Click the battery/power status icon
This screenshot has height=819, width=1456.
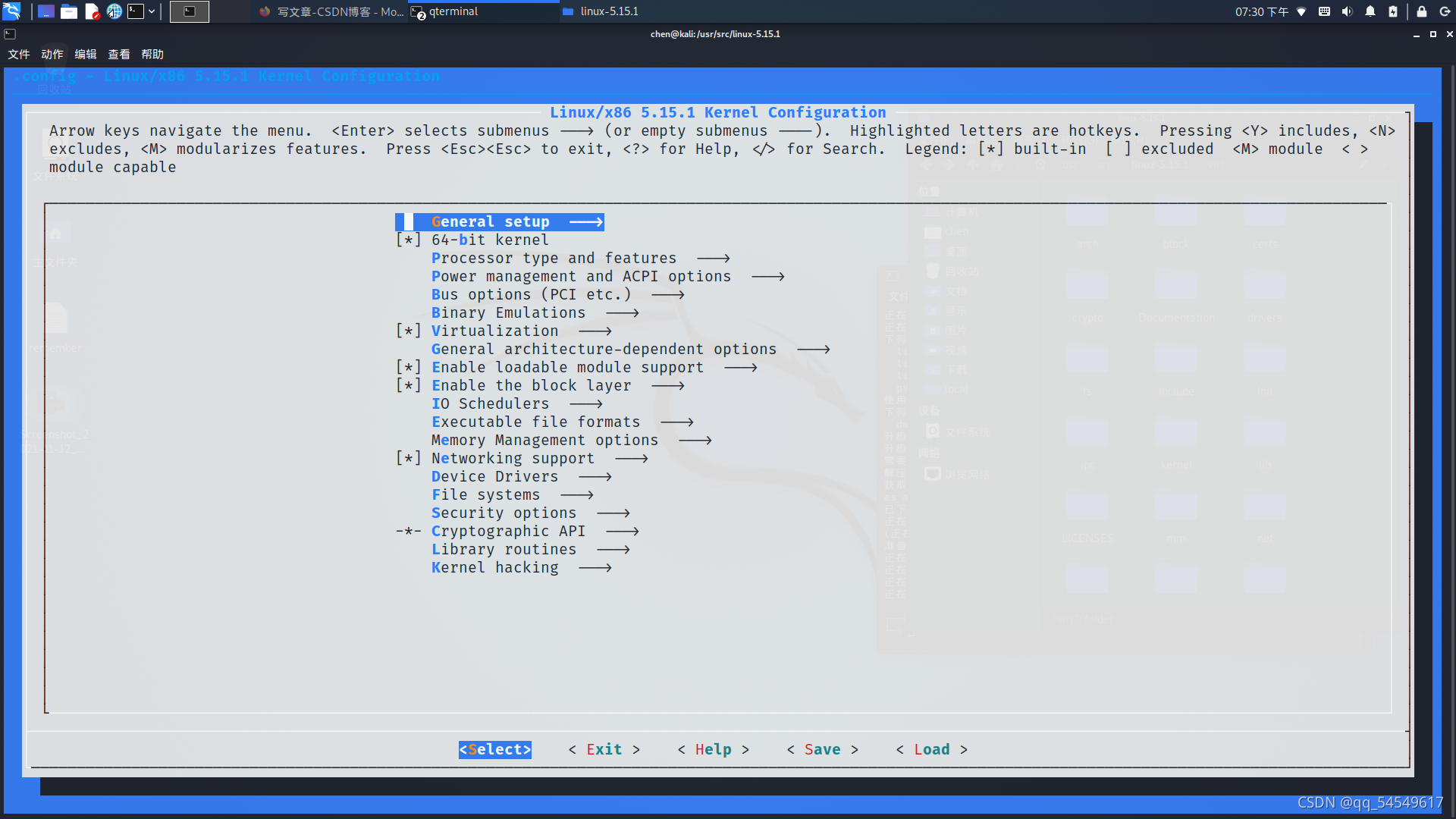[x=1392, y=11]
